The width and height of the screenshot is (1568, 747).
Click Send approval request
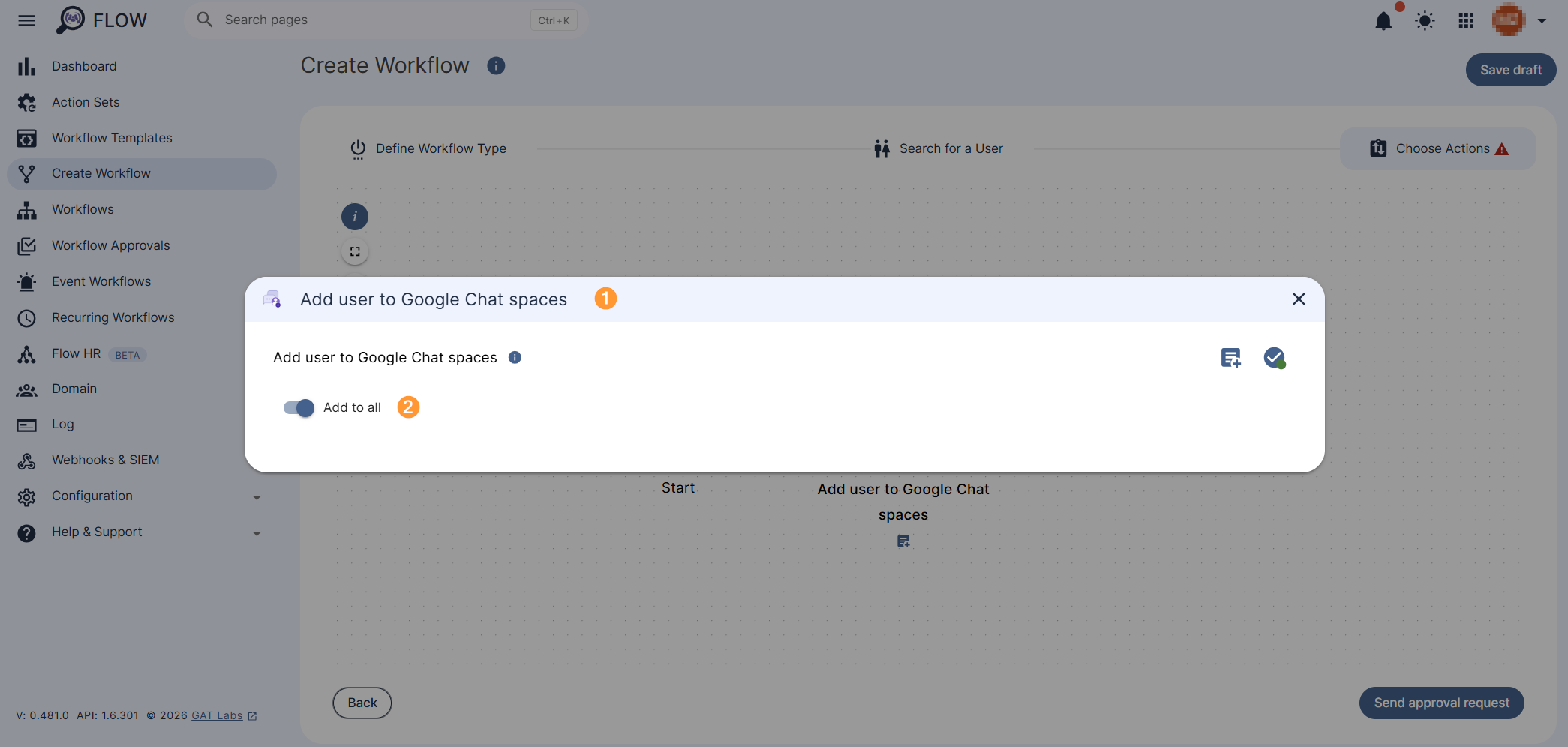tap(1441, 703)
